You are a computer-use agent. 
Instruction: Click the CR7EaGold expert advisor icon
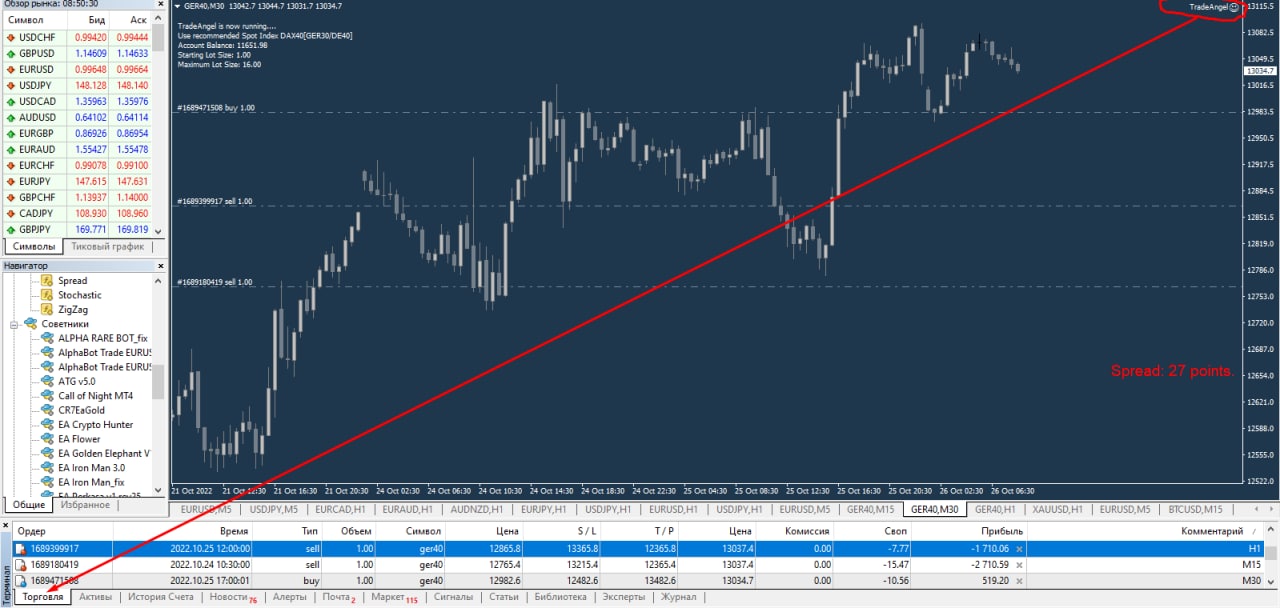point(47,410)
